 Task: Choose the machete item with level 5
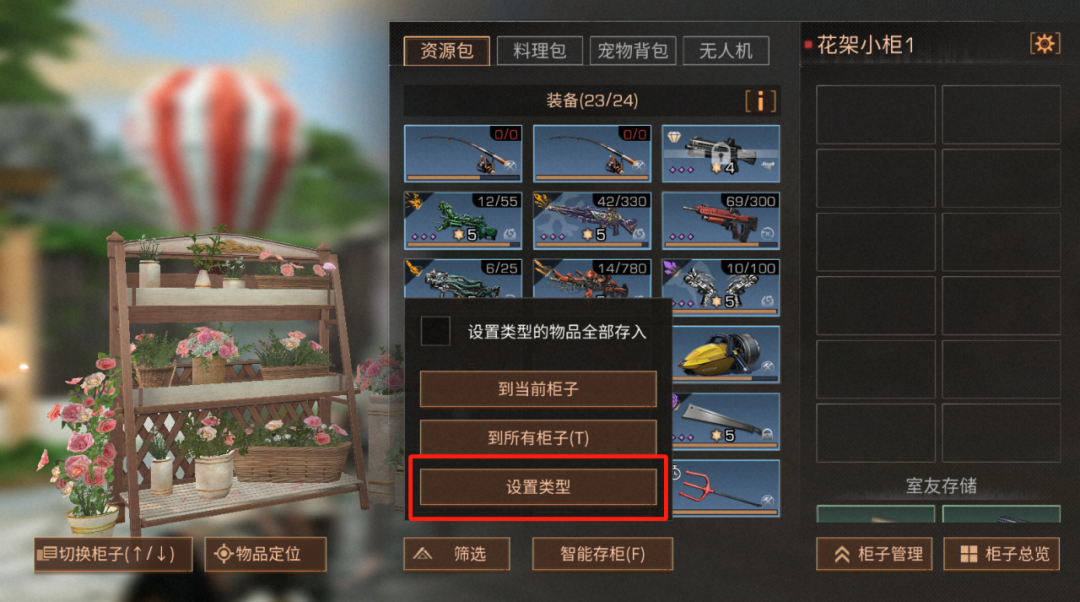[725, 421]
